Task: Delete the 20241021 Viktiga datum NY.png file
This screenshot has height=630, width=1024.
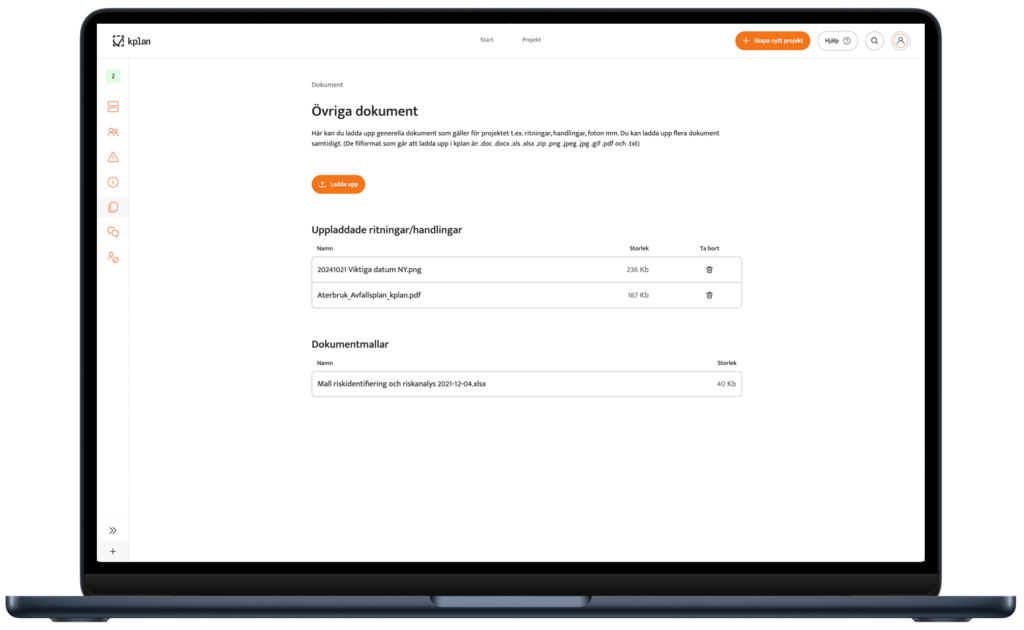Action: (x=709, y=269)
